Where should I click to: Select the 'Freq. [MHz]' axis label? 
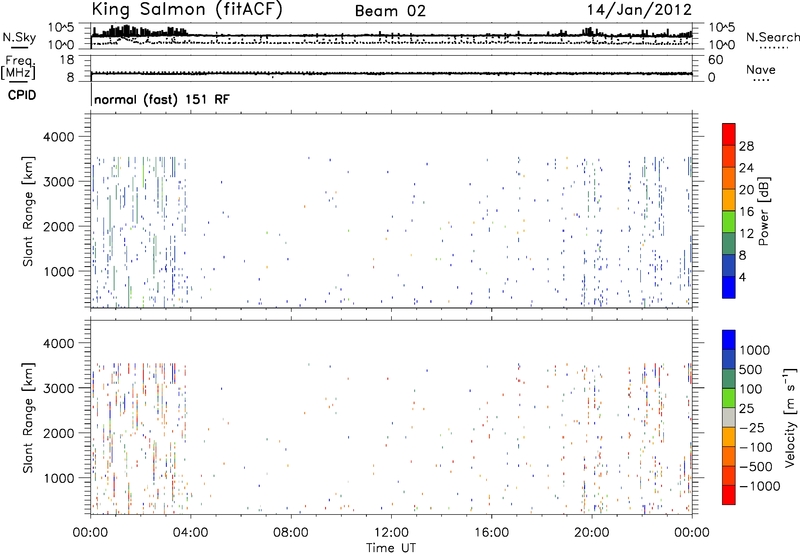pos(18,68)
